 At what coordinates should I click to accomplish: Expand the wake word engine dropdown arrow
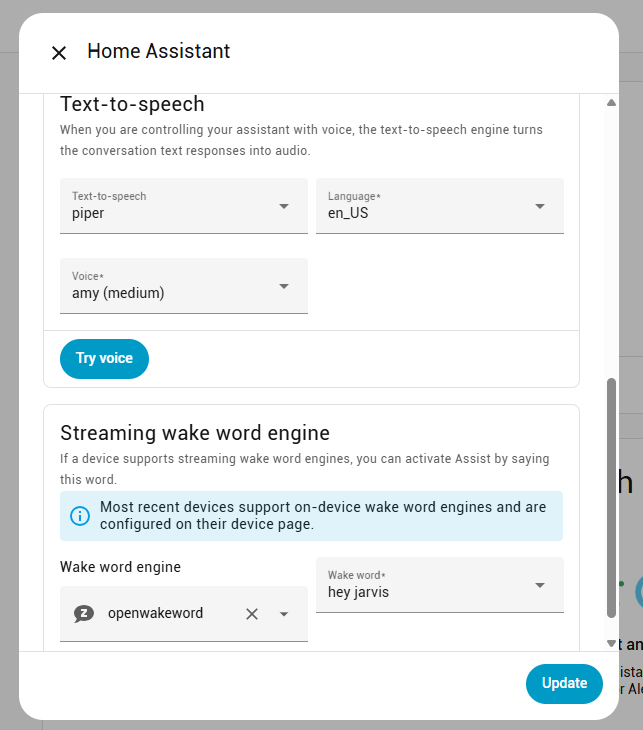[x=284, y=614]
